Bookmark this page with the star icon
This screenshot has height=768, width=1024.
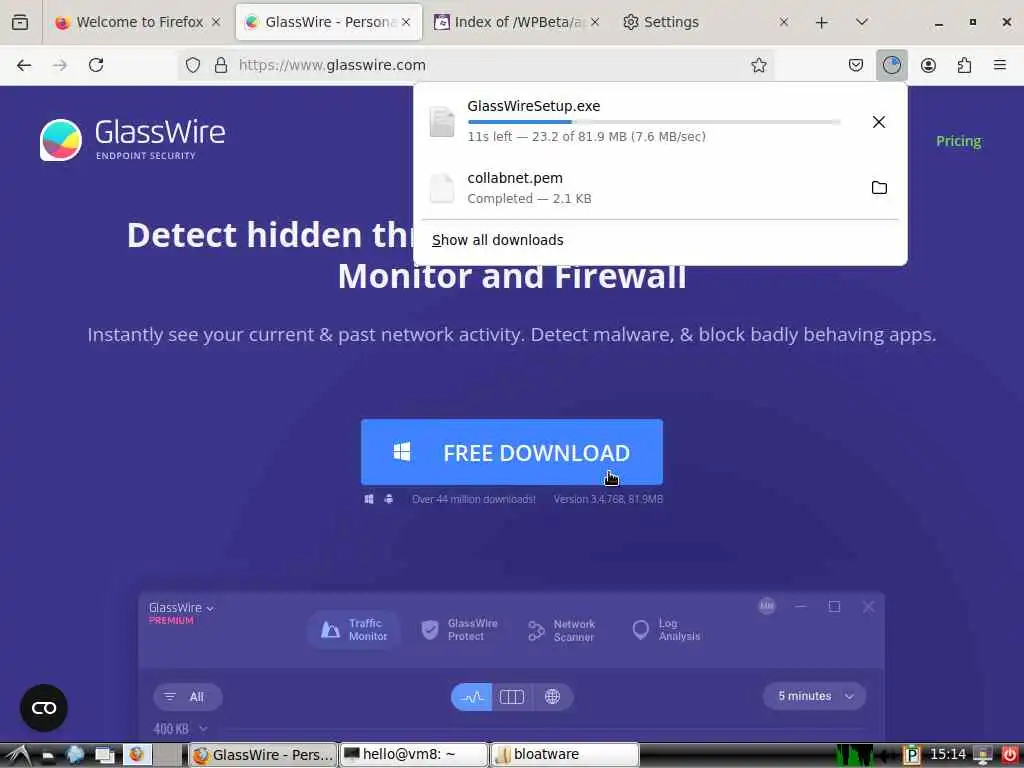(758, 65)
